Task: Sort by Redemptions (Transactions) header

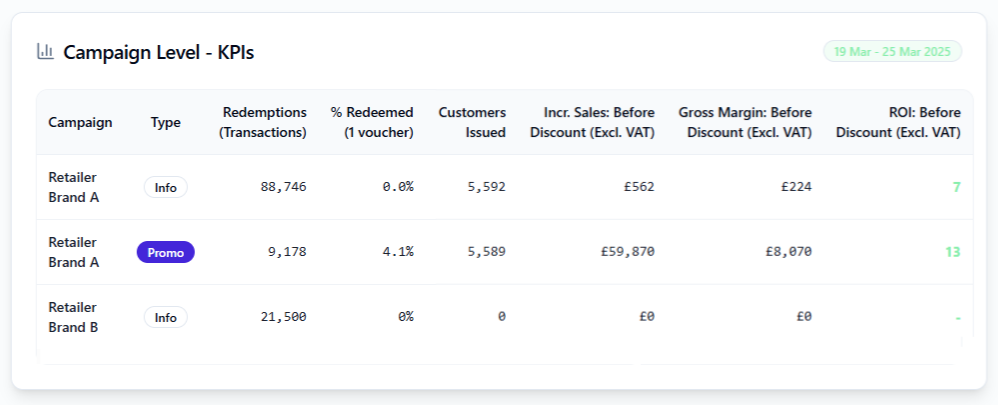Action: [x=264, y=122]
